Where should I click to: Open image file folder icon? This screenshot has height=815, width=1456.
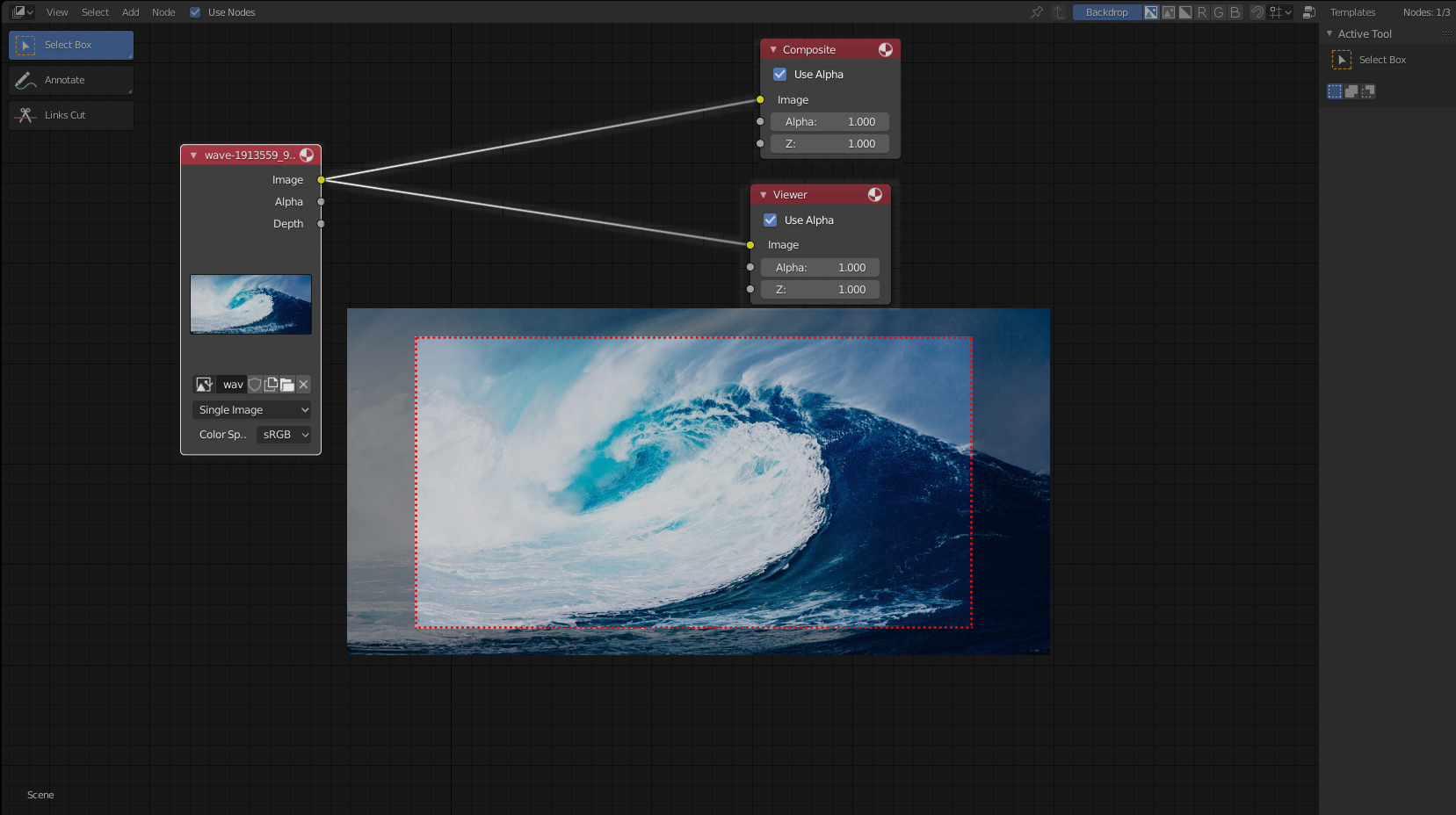[287, 385]
